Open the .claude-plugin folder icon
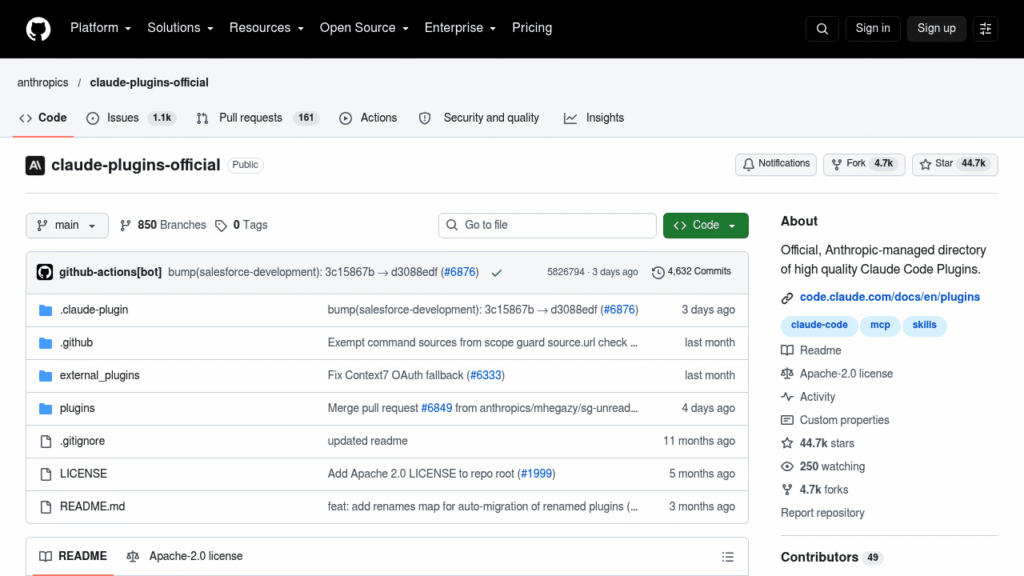1024x576 pixels. pos(45,310)
